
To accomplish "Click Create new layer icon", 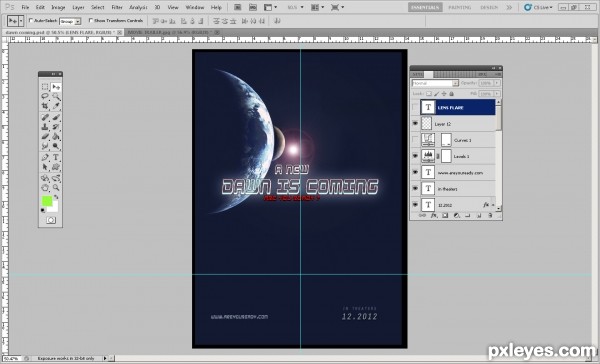I will [478, 216].
